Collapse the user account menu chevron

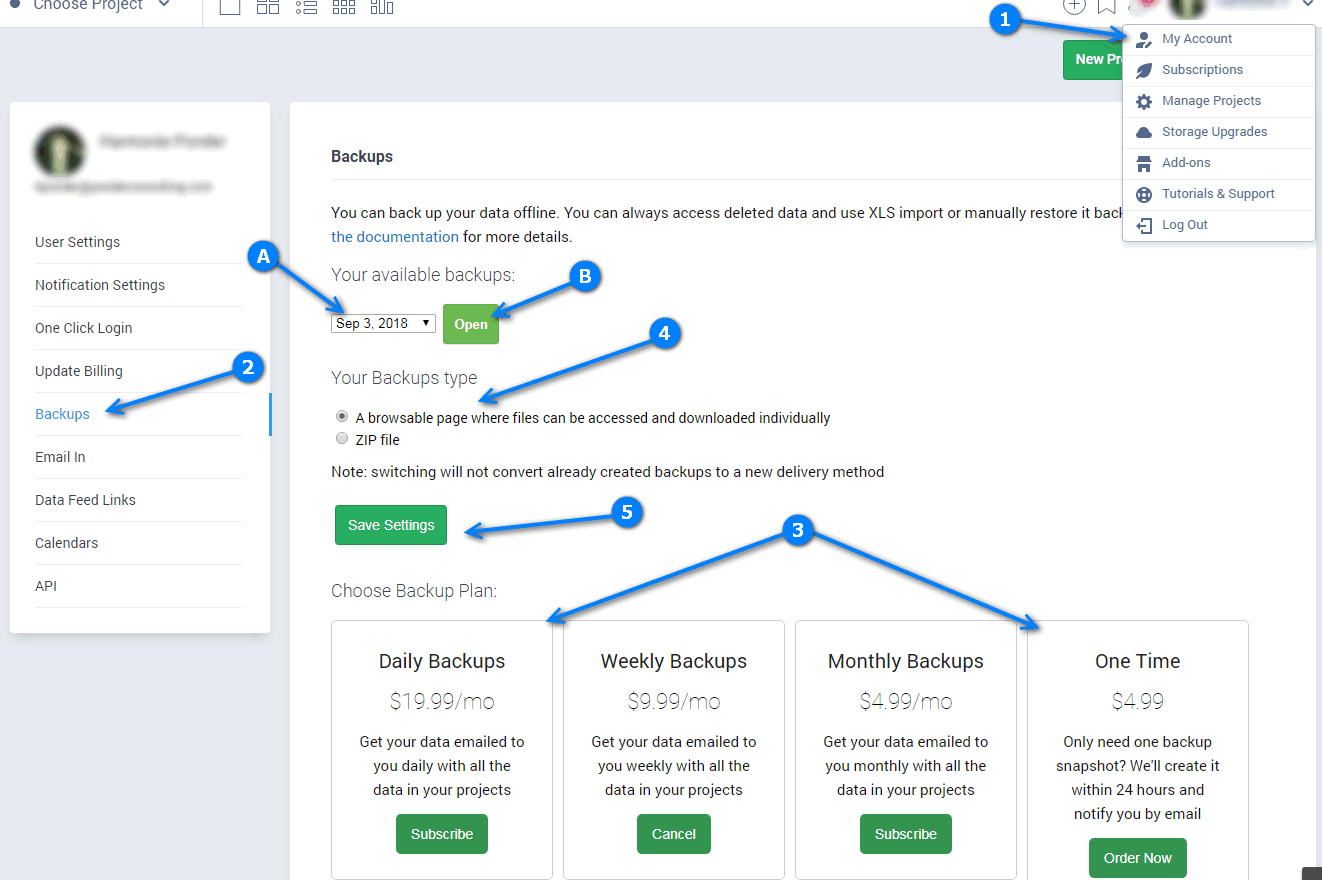tap(1307, 5)
